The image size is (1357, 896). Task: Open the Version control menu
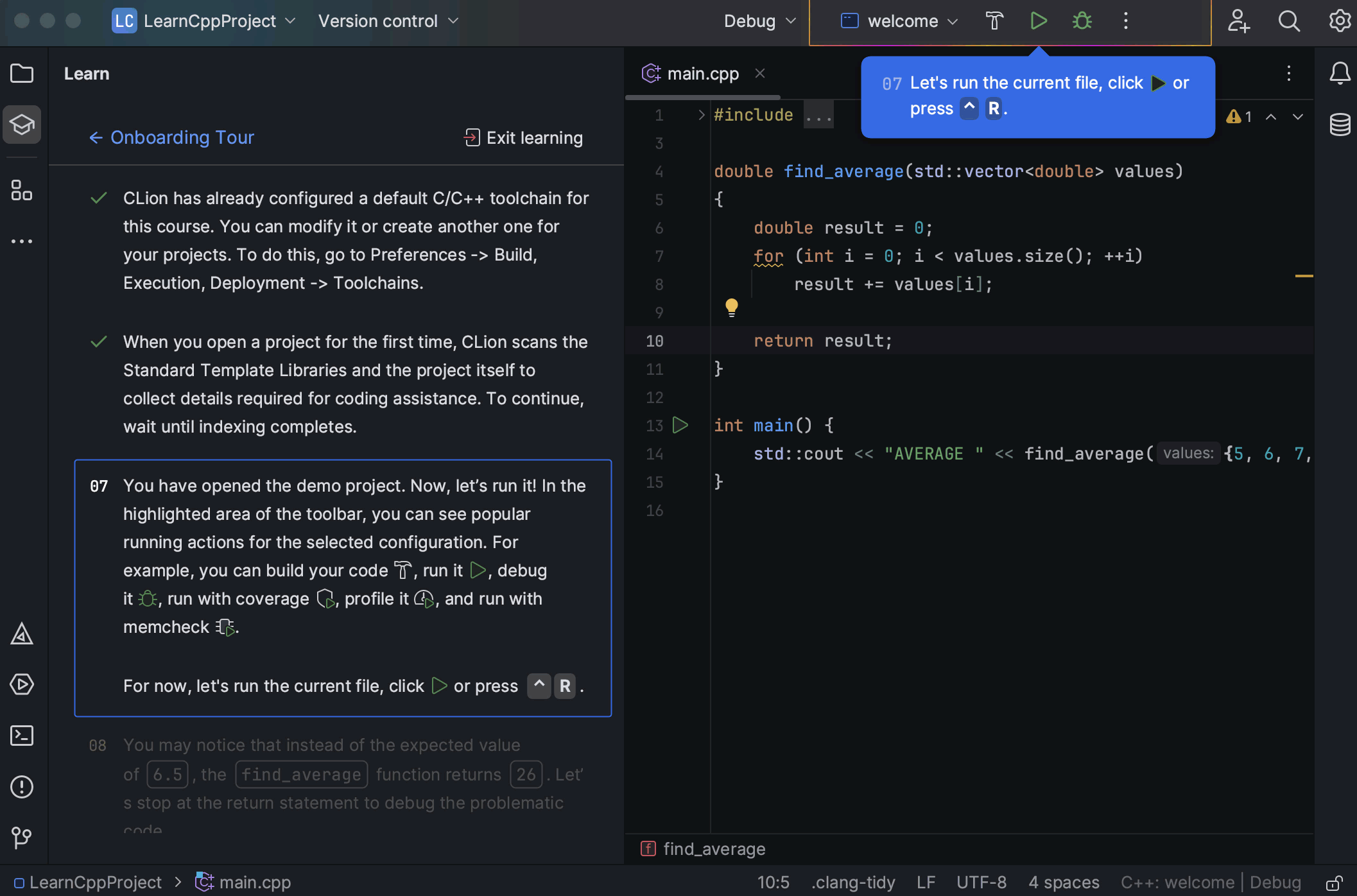388,21
